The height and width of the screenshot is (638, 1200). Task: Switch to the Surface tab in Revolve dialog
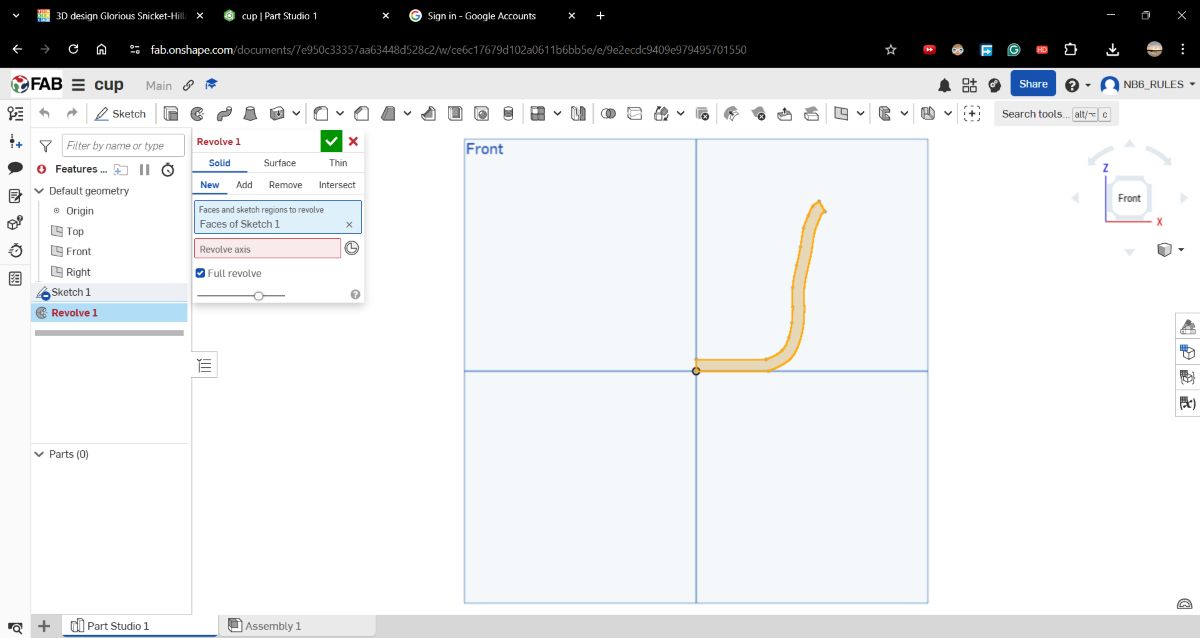(x=280, y=163)
